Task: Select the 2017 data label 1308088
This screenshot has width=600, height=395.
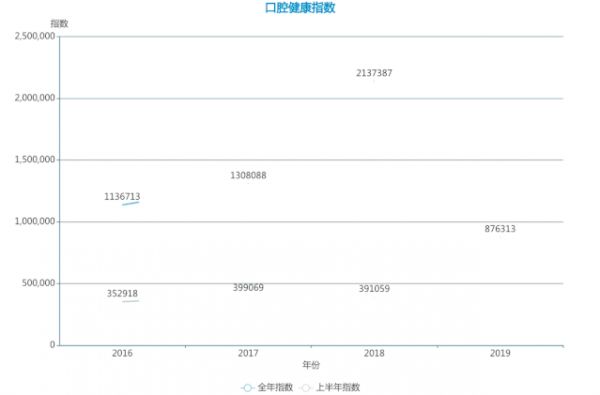Action: point(248,175)
